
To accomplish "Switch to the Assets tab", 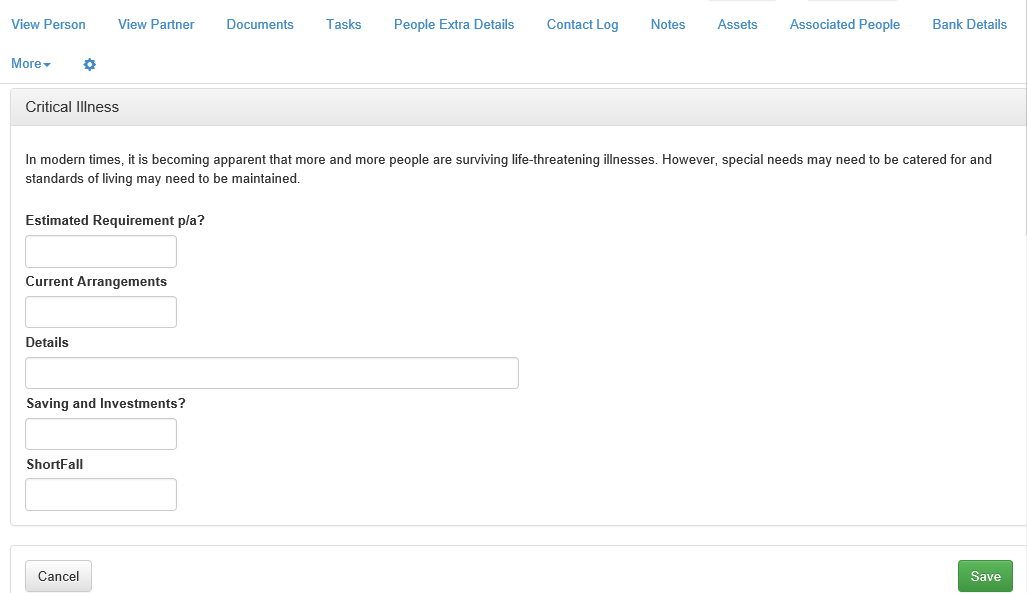I will (x=737, y=24).
